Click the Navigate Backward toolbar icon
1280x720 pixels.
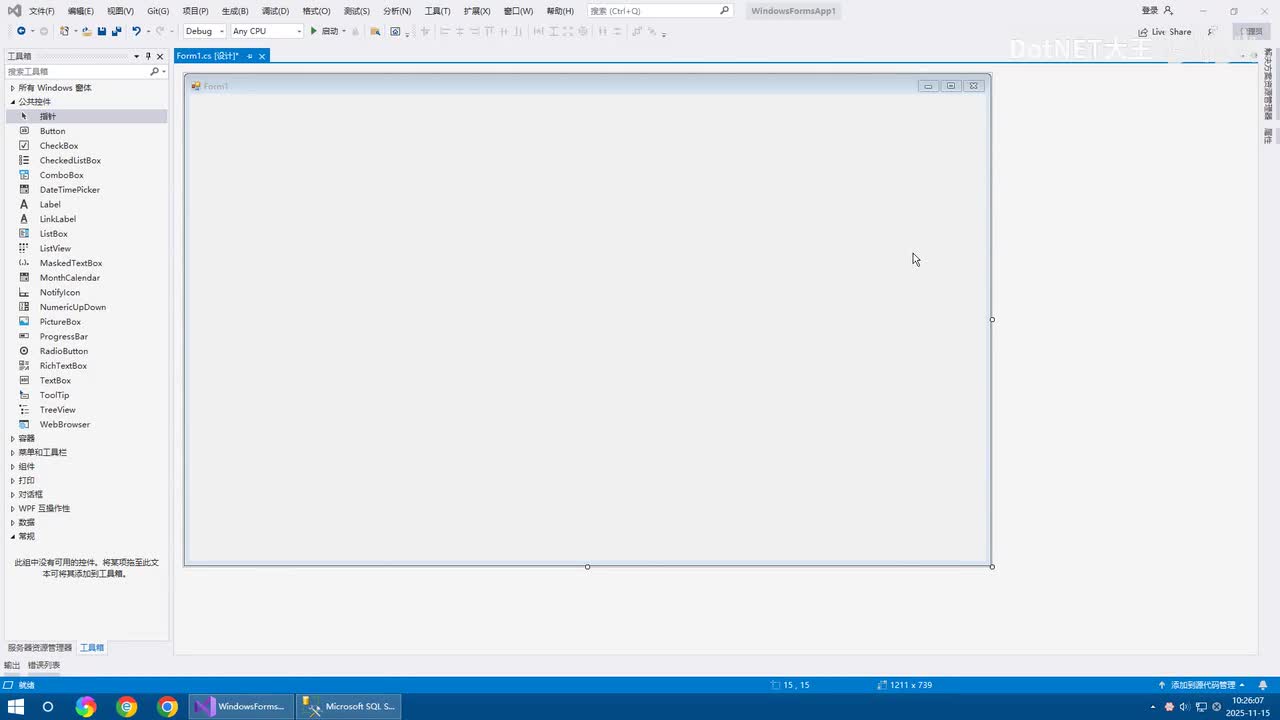click(20, 31)
